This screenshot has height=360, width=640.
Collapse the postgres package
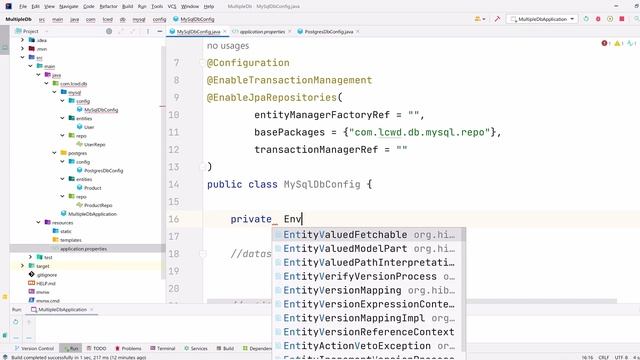point(54,153)
